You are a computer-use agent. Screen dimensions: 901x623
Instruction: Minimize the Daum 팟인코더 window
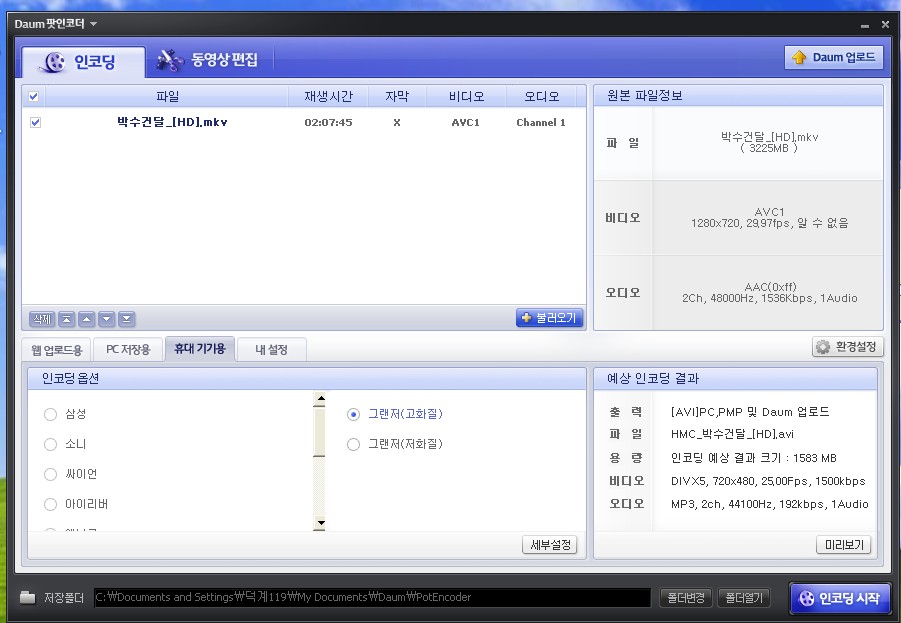pos(865,25)
